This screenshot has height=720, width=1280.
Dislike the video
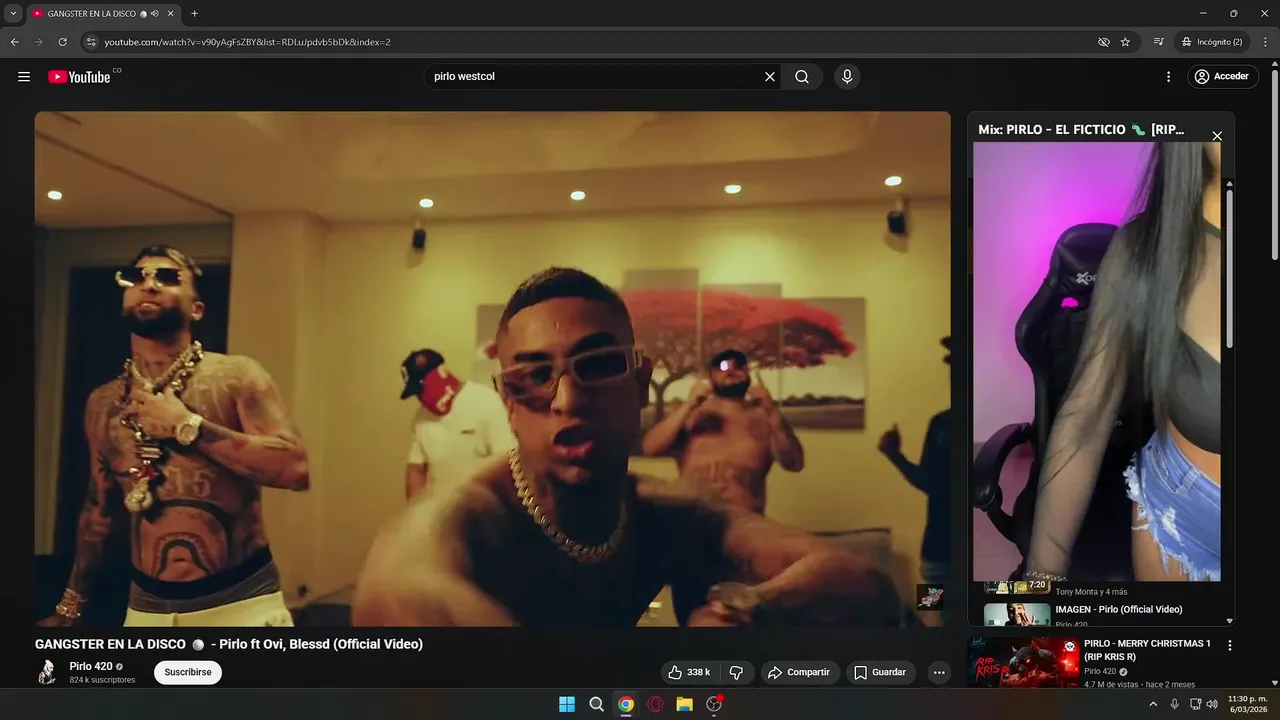tap(736, 673)
